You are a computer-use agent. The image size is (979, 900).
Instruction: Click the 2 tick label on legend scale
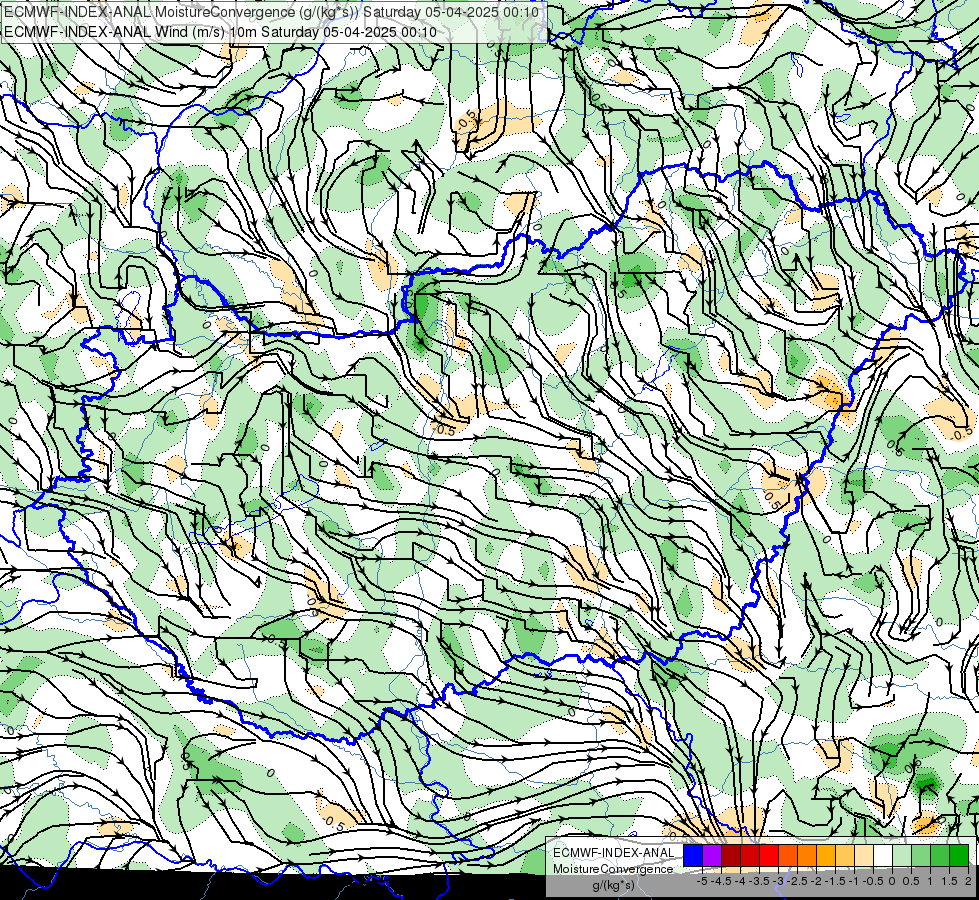968,881
